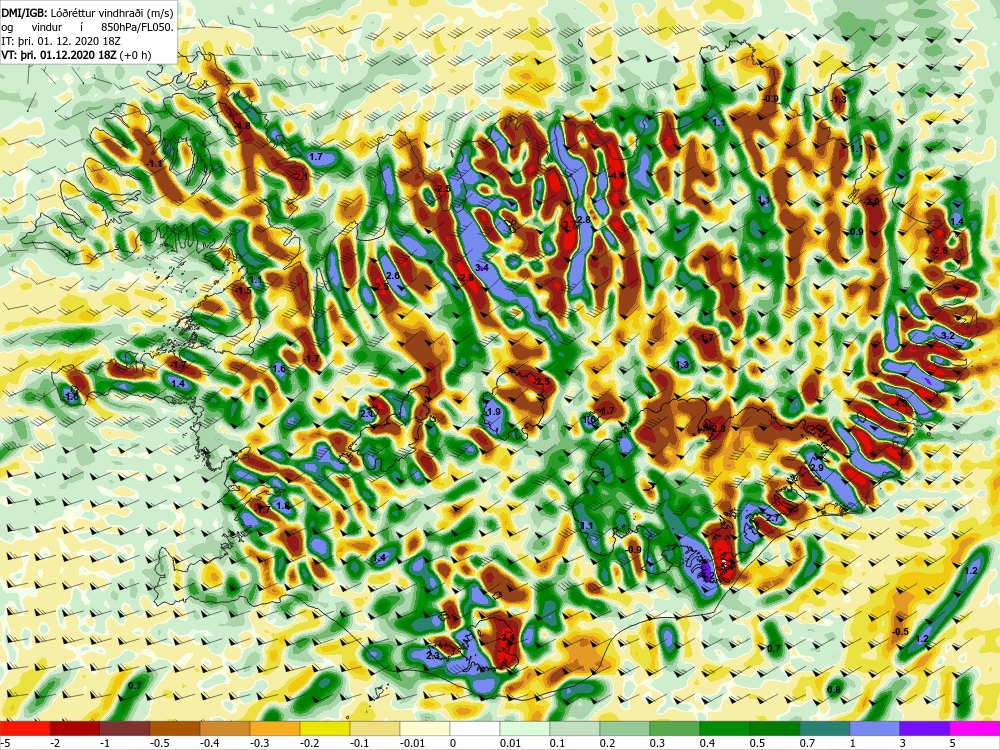The height and width of the screenshot is (750, 1000).
Task: Select the orange legend swatch labeled -0.3
Action: click(275, 728)
